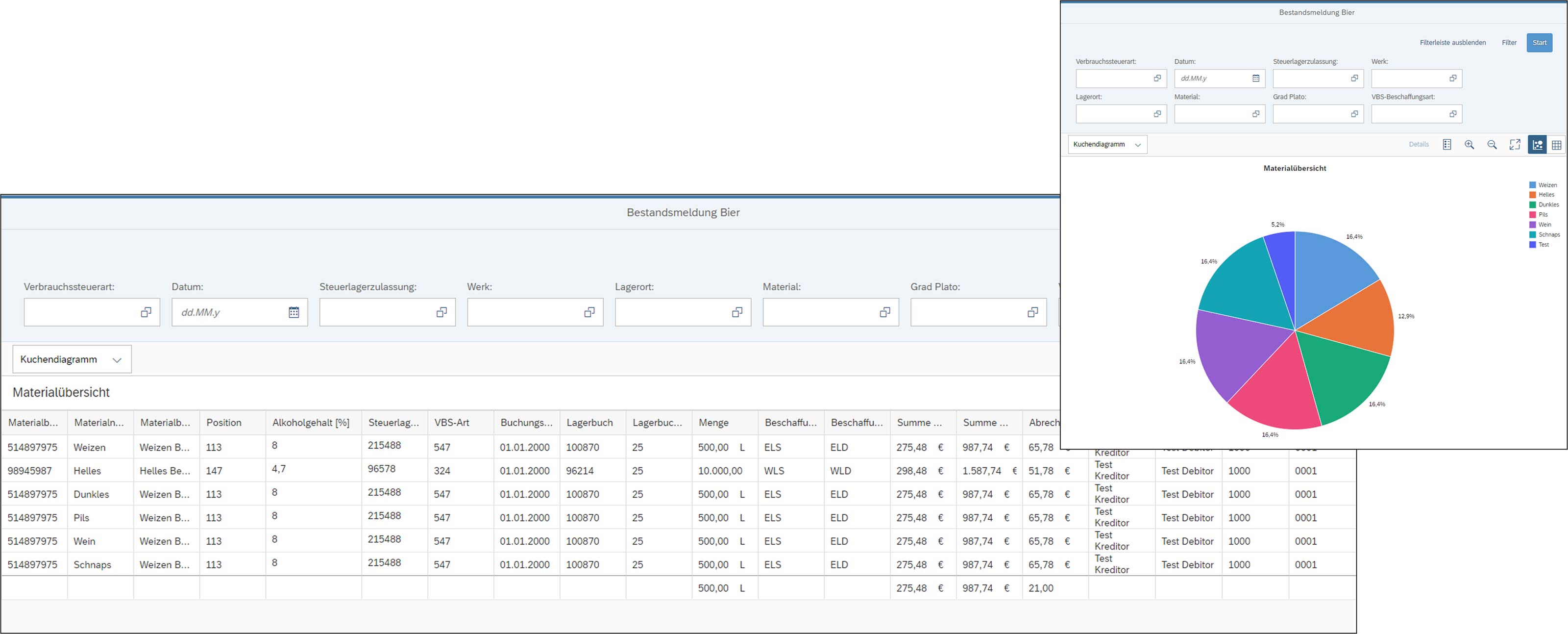This screenshot has height=634, width=1568.
Task: Zoom out of the pie chart
Action: 1492,144
